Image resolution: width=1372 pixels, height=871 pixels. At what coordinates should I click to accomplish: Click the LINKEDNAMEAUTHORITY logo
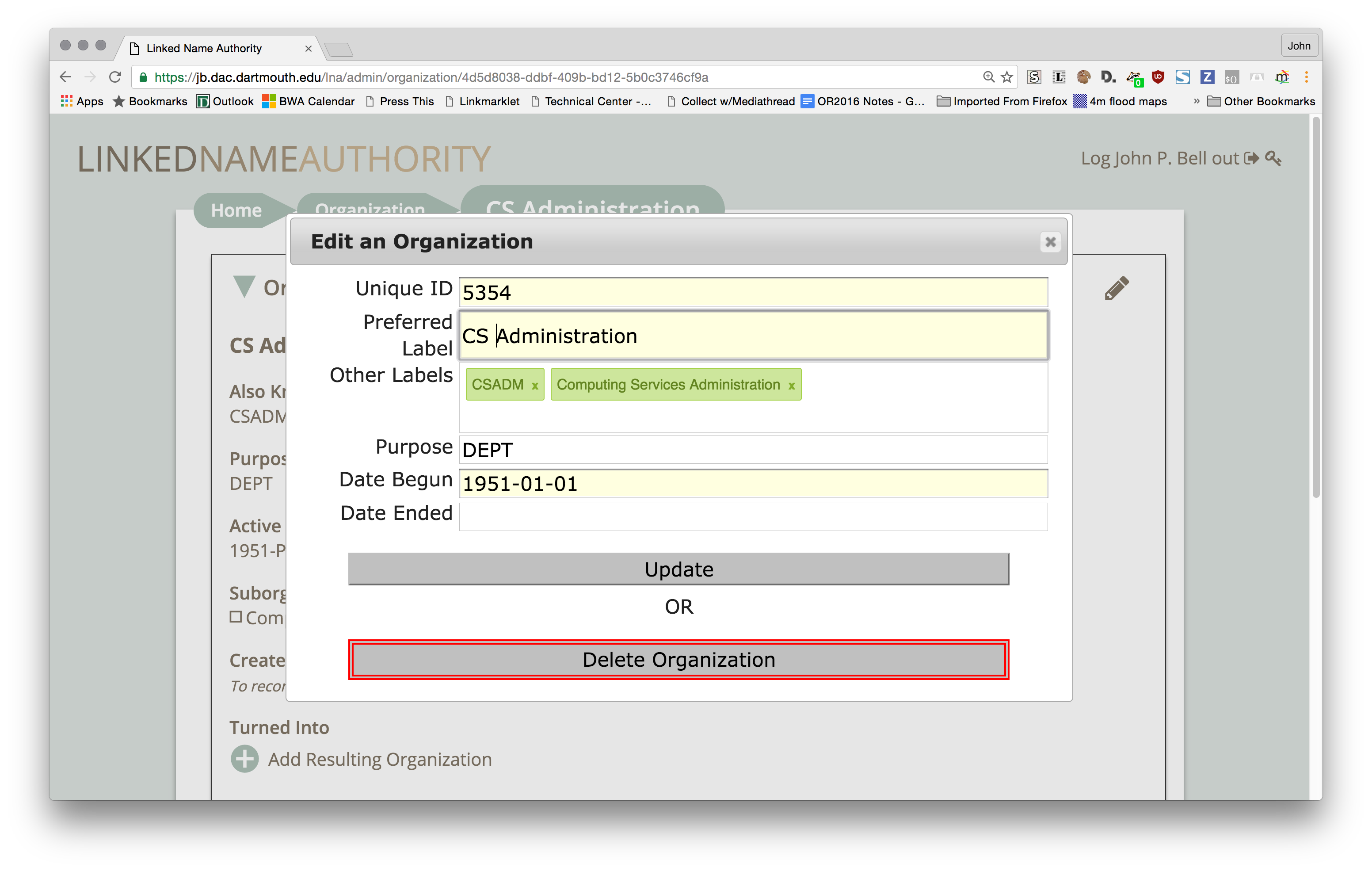pos(284,159)
